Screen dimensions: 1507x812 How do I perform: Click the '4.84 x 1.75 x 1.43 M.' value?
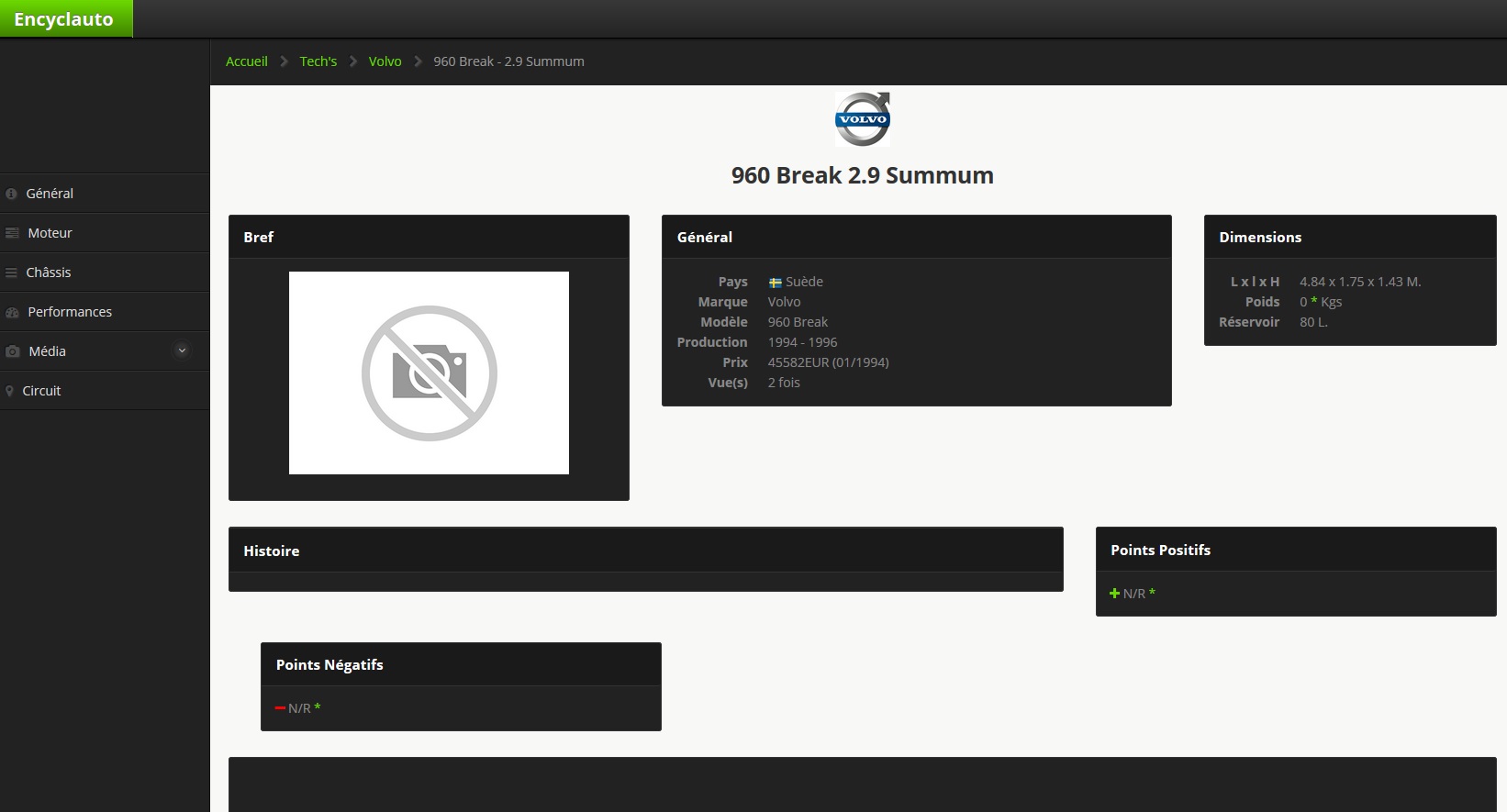point(1360,282)
